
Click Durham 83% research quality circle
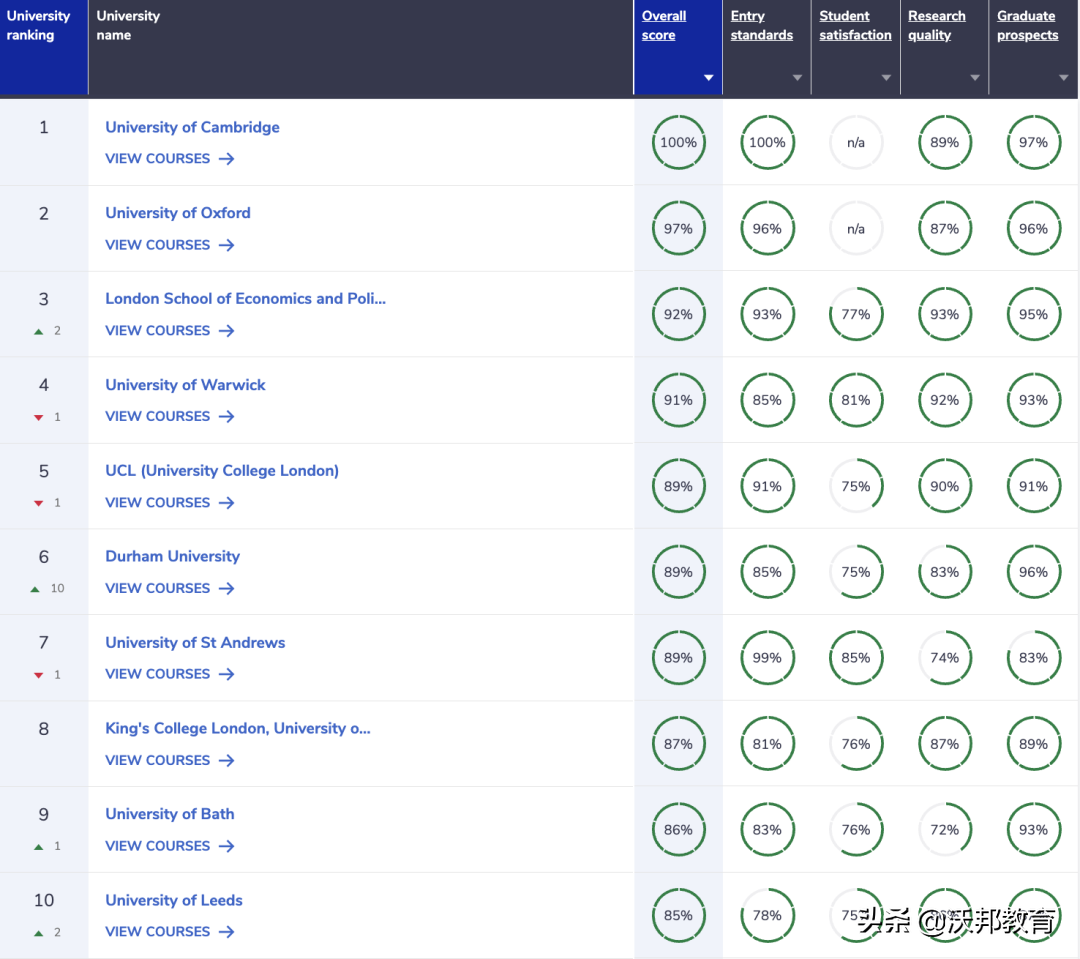tap(944, 572)
